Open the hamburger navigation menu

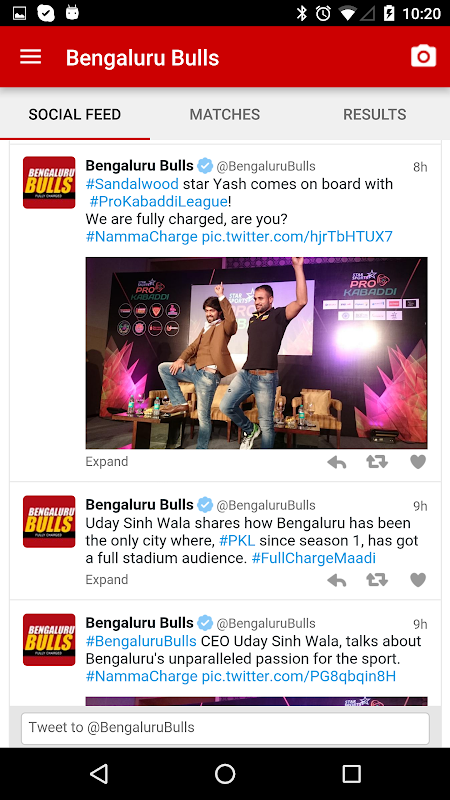(x=31, y=57)
